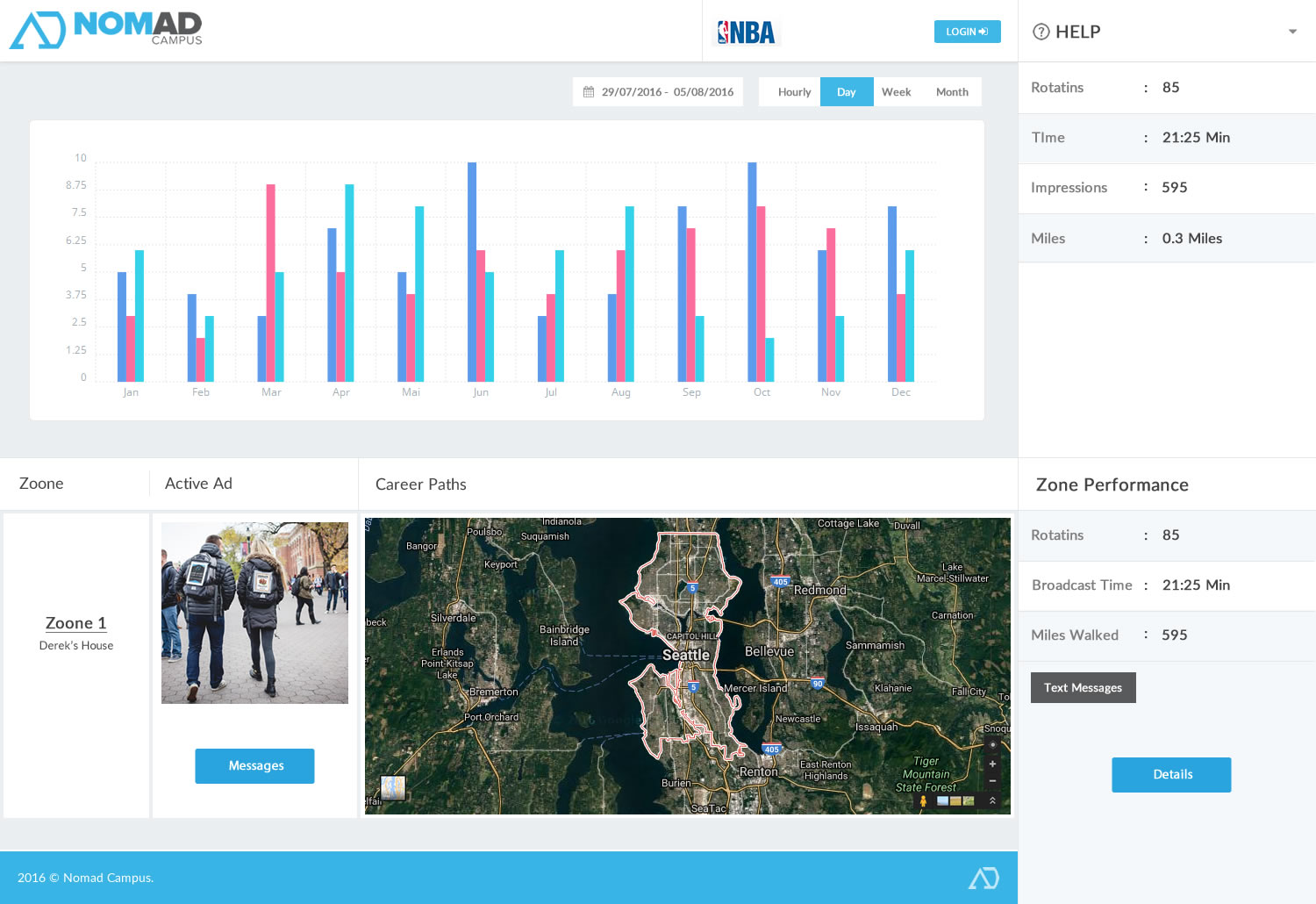Screen dimensions: 1316x904
Task: Switch chart granularity to Month
Action: click(951, 92)
